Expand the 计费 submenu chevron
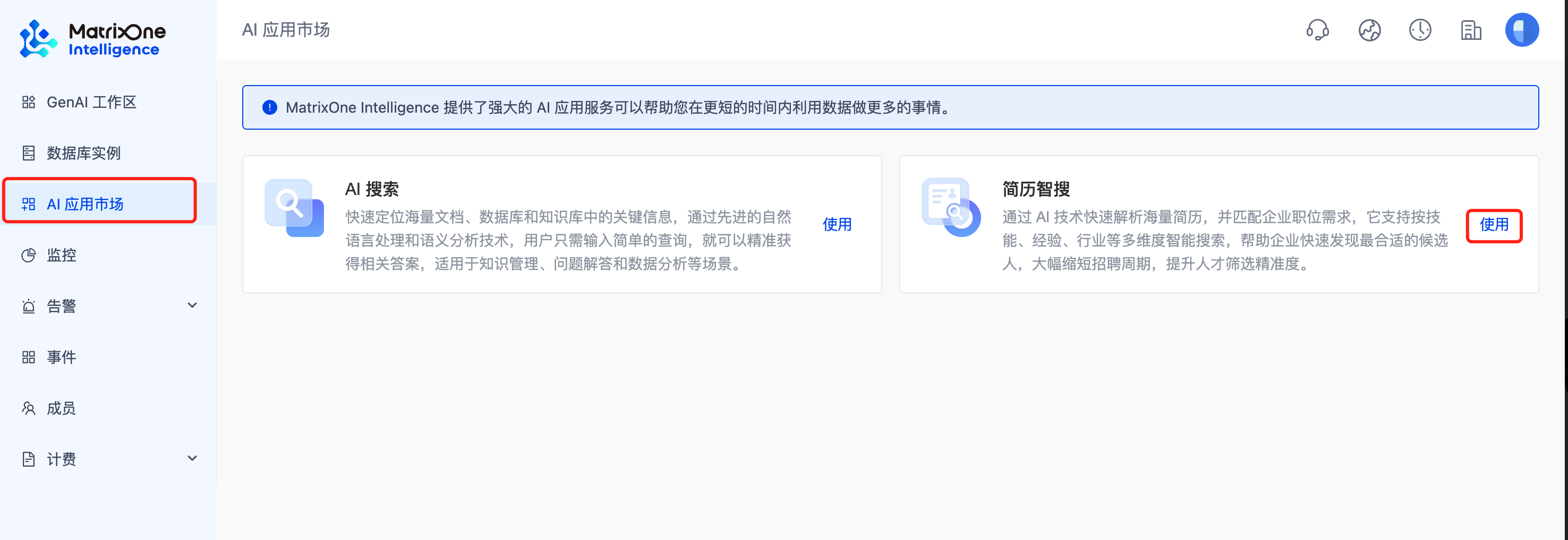Viewport: 1568px width, 540px height. pyautogui.click(x=192, y=459)
